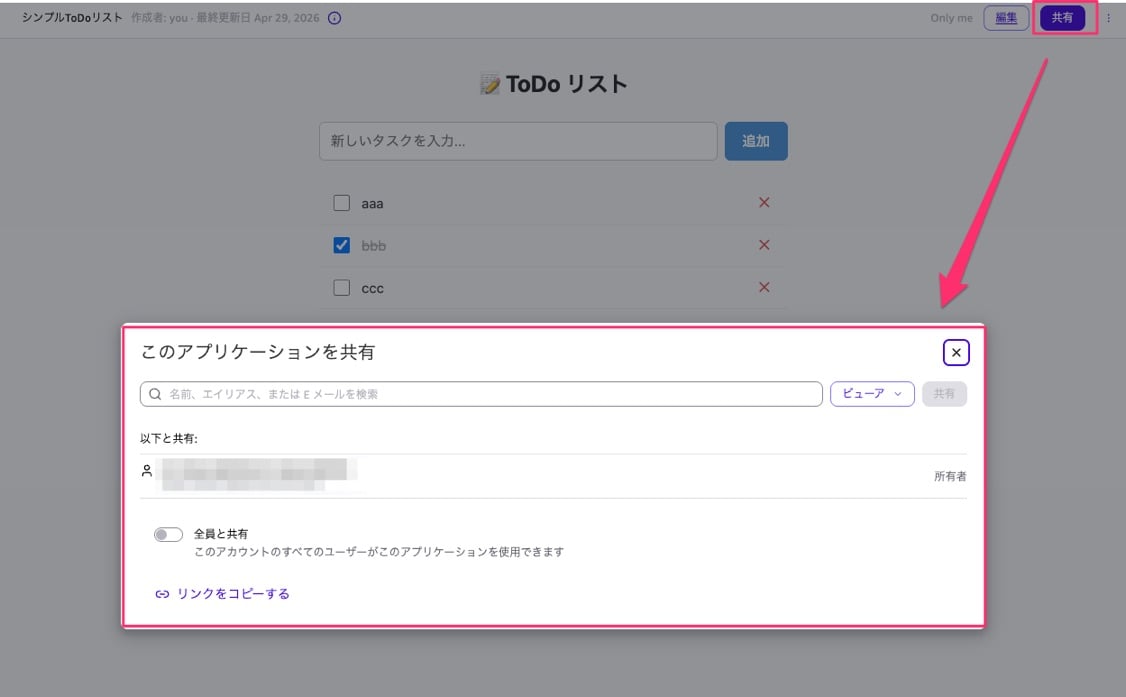
Task: Click リンクをコピーする link
Action: [233, 594]
